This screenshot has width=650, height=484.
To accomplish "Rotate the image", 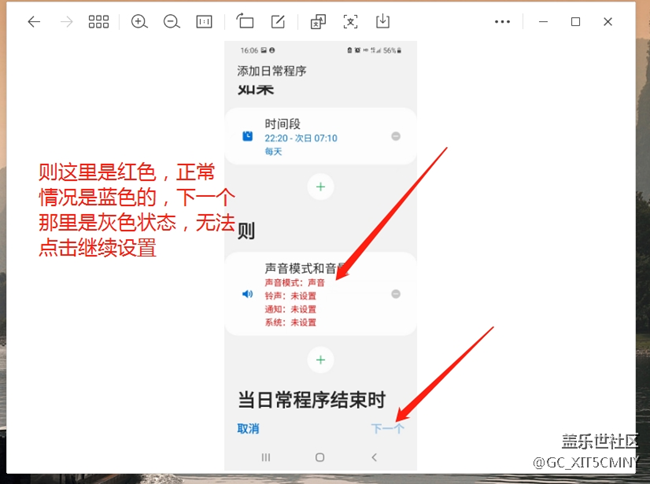I will (245, 21).
